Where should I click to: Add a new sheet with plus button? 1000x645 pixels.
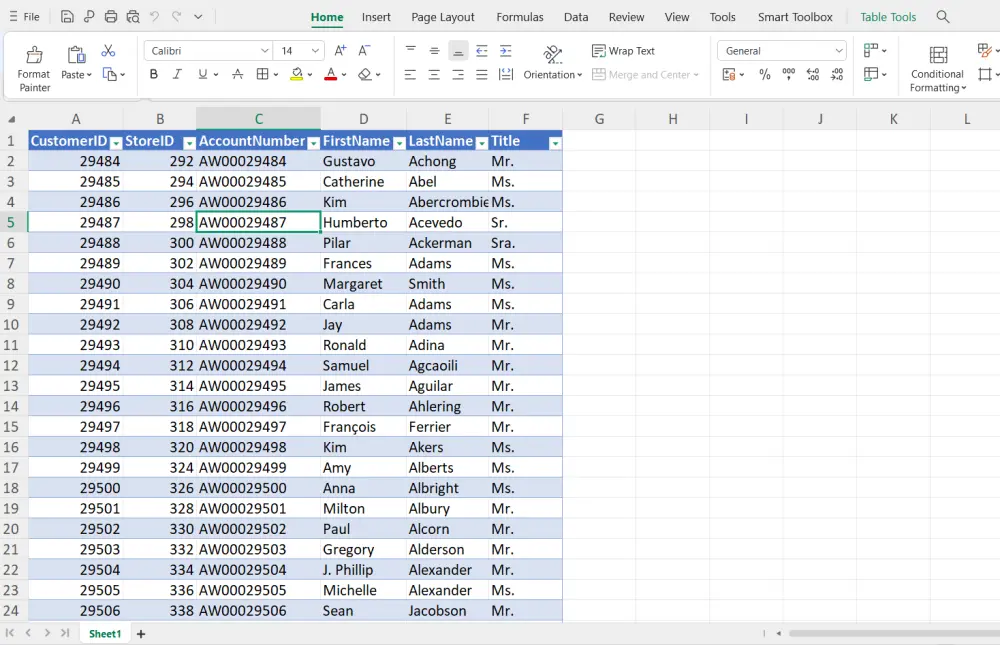click(141, 634)
